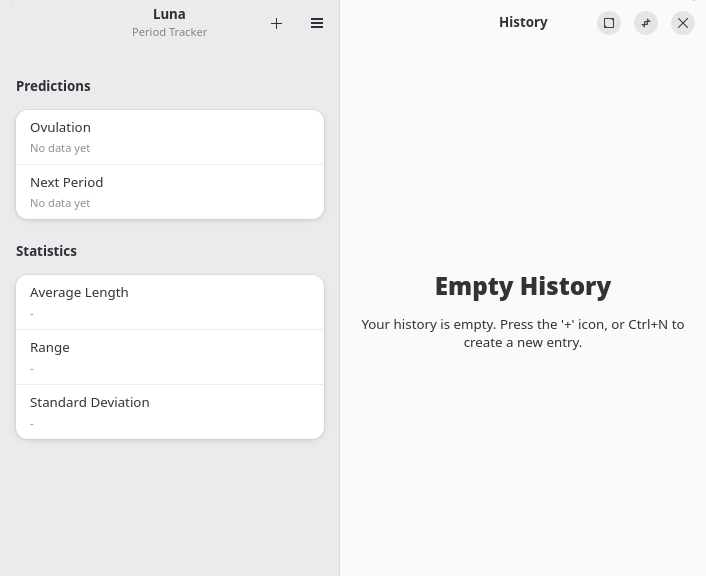Select the Ovulation prediction label
Screen dimensions: 706x576
(x=60, y=128)
